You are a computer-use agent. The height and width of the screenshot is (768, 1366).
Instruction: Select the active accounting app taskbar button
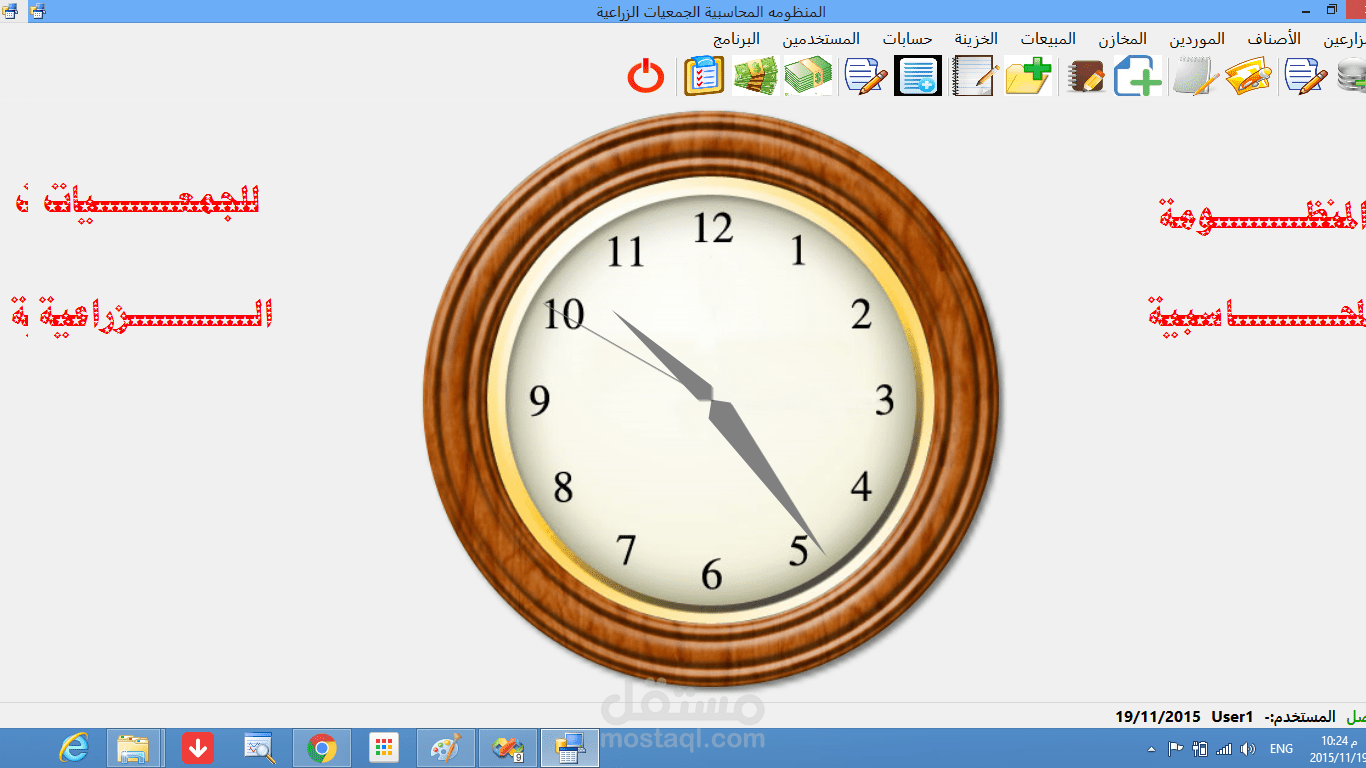click(x=570, y=748)
